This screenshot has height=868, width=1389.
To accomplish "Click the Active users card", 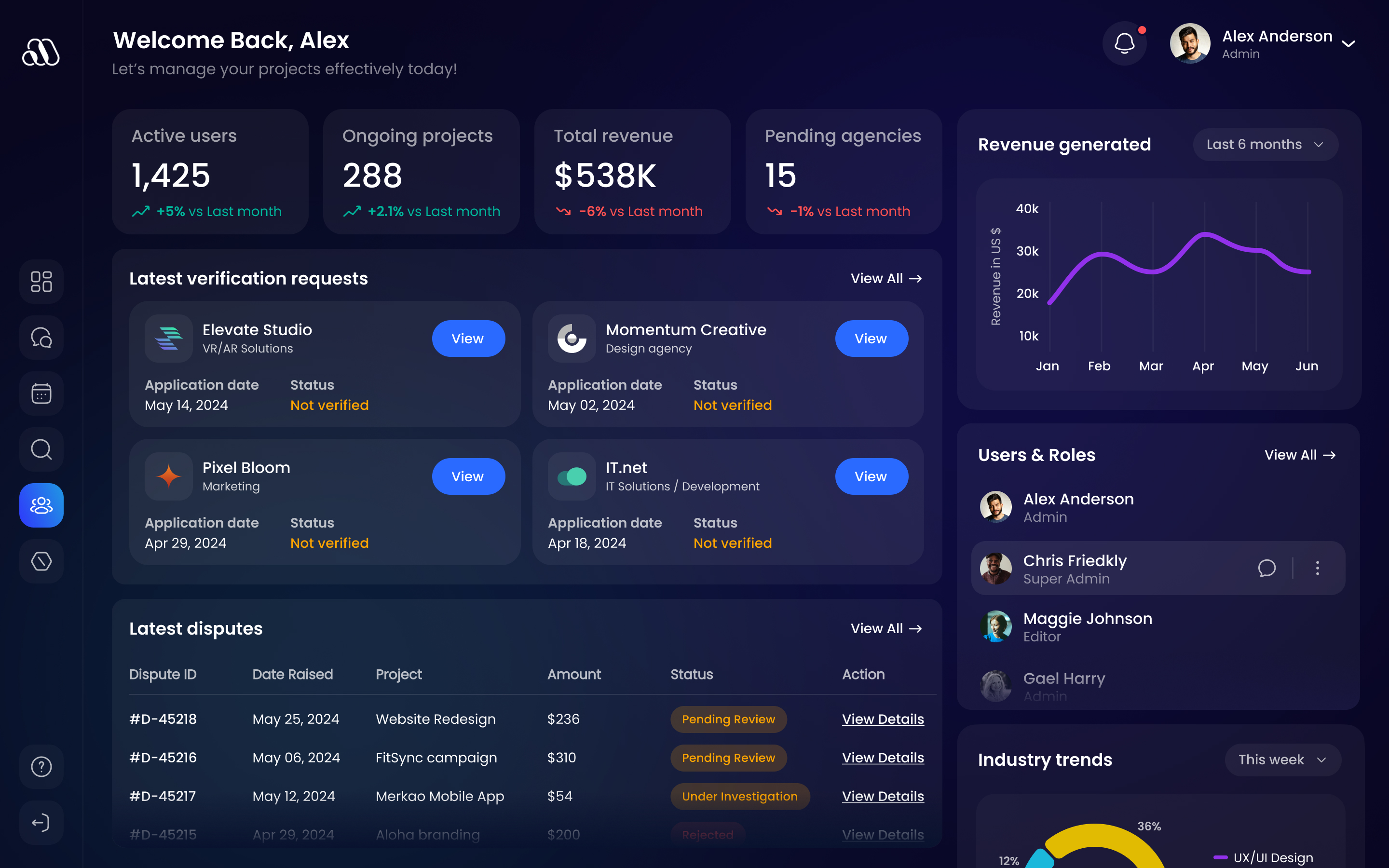I will coord(210,172).
